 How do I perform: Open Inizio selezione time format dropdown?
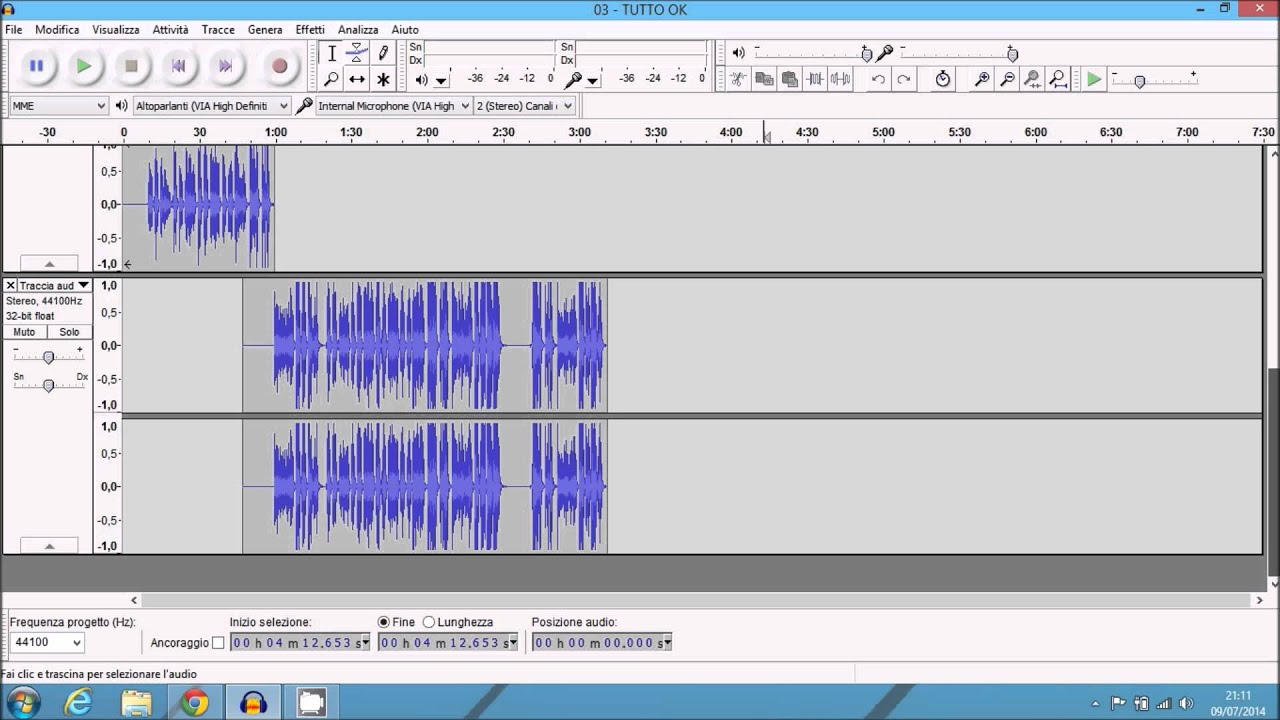click(365, 642)
